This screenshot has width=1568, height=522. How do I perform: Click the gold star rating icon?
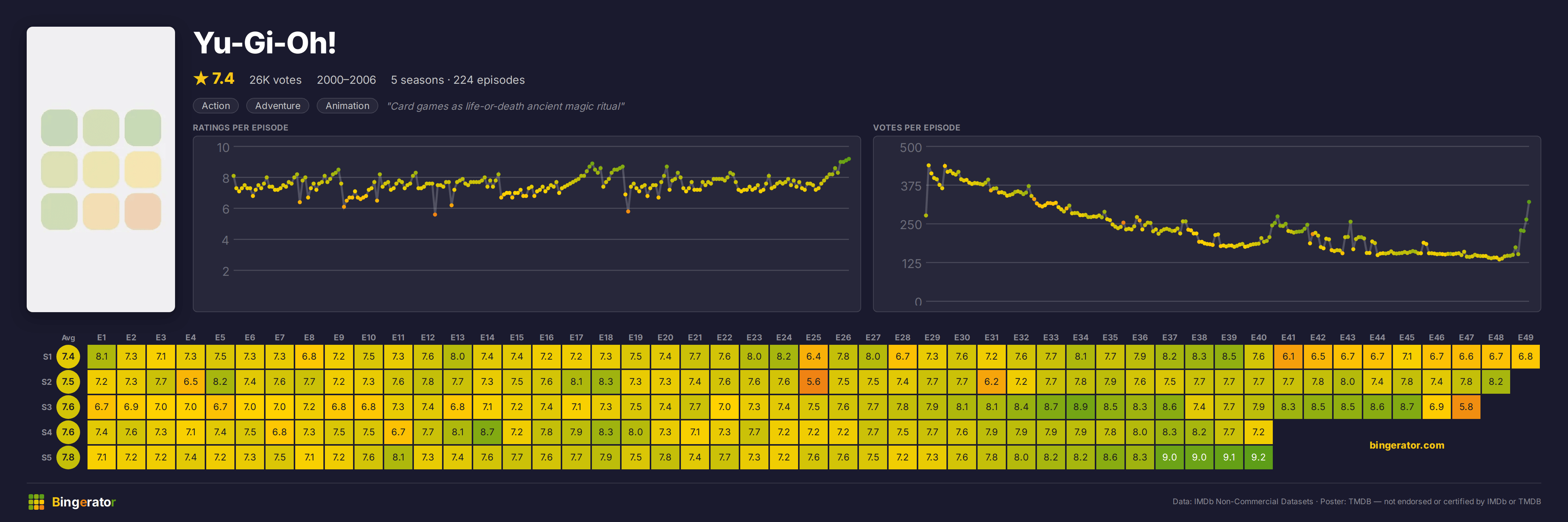click(201, 79)
